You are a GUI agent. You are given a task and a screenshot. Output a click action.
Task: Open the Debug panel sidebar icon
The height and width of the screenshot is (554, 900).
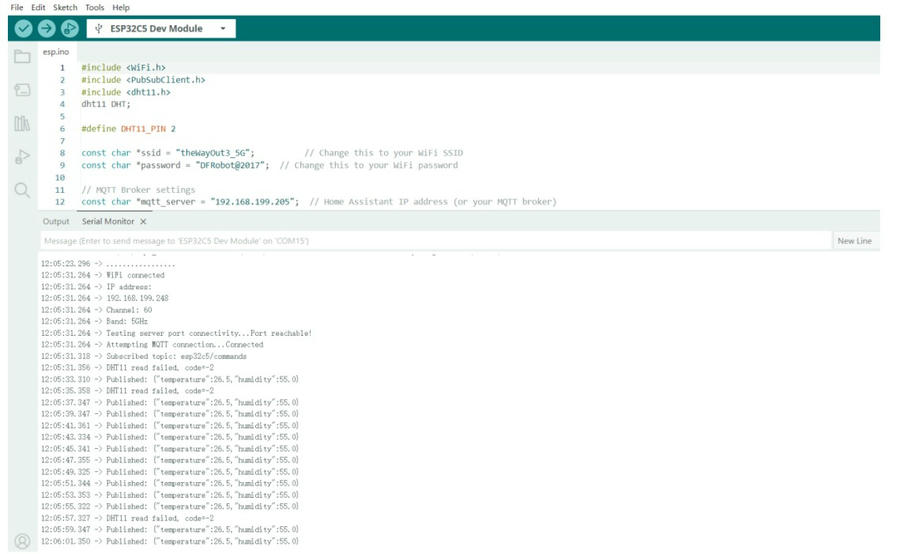(x=22, y=157)
